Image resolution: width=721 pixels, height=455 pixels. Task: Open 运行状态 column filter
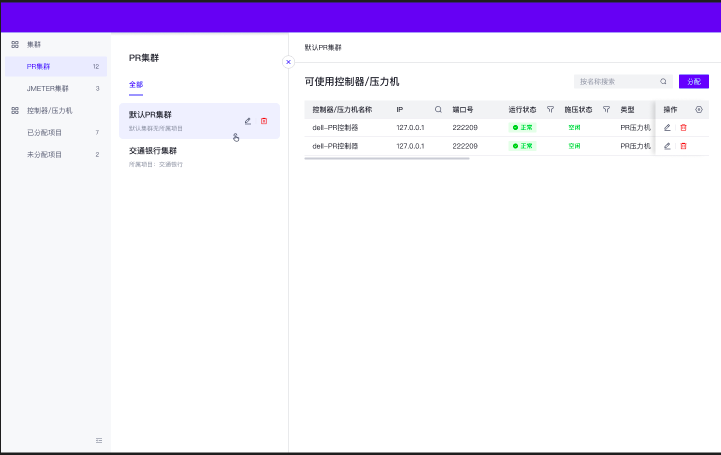(550, 109)
